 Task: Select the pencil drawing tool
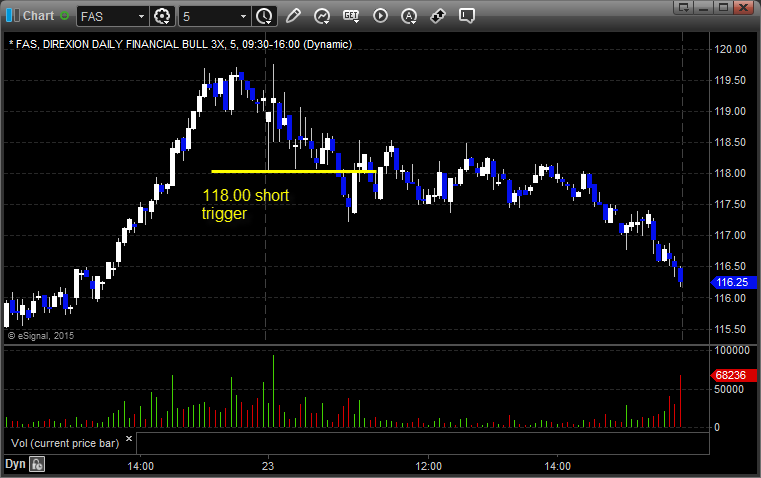coord(293,16)
